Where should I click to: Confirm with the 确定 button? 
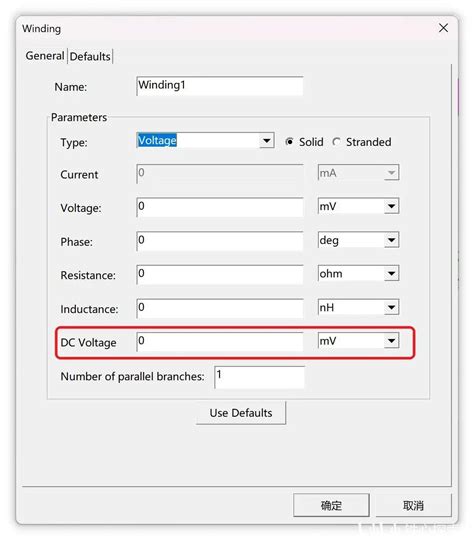coord(331,505)
